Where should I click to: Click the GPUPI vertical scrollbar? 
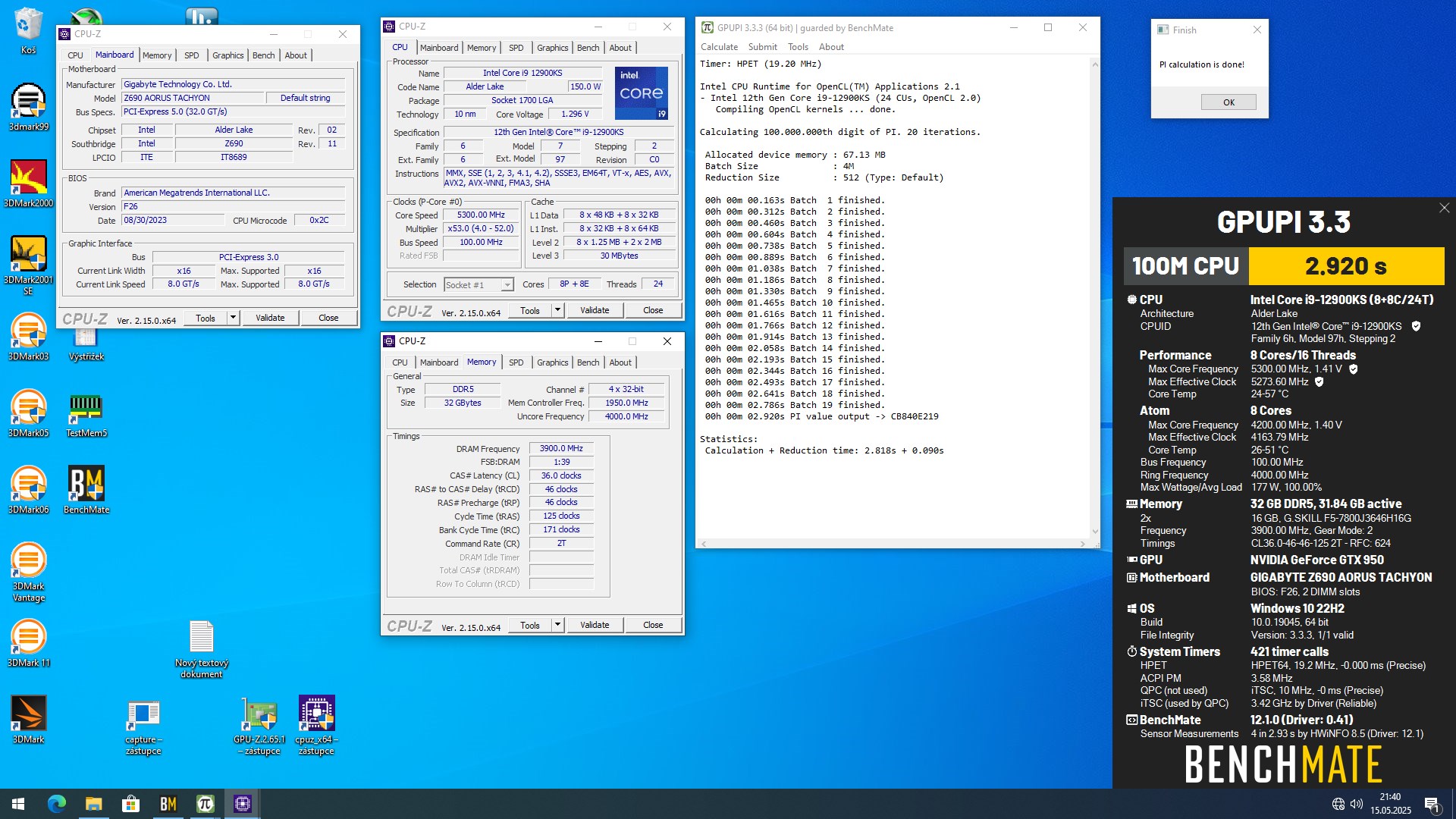1094,297
